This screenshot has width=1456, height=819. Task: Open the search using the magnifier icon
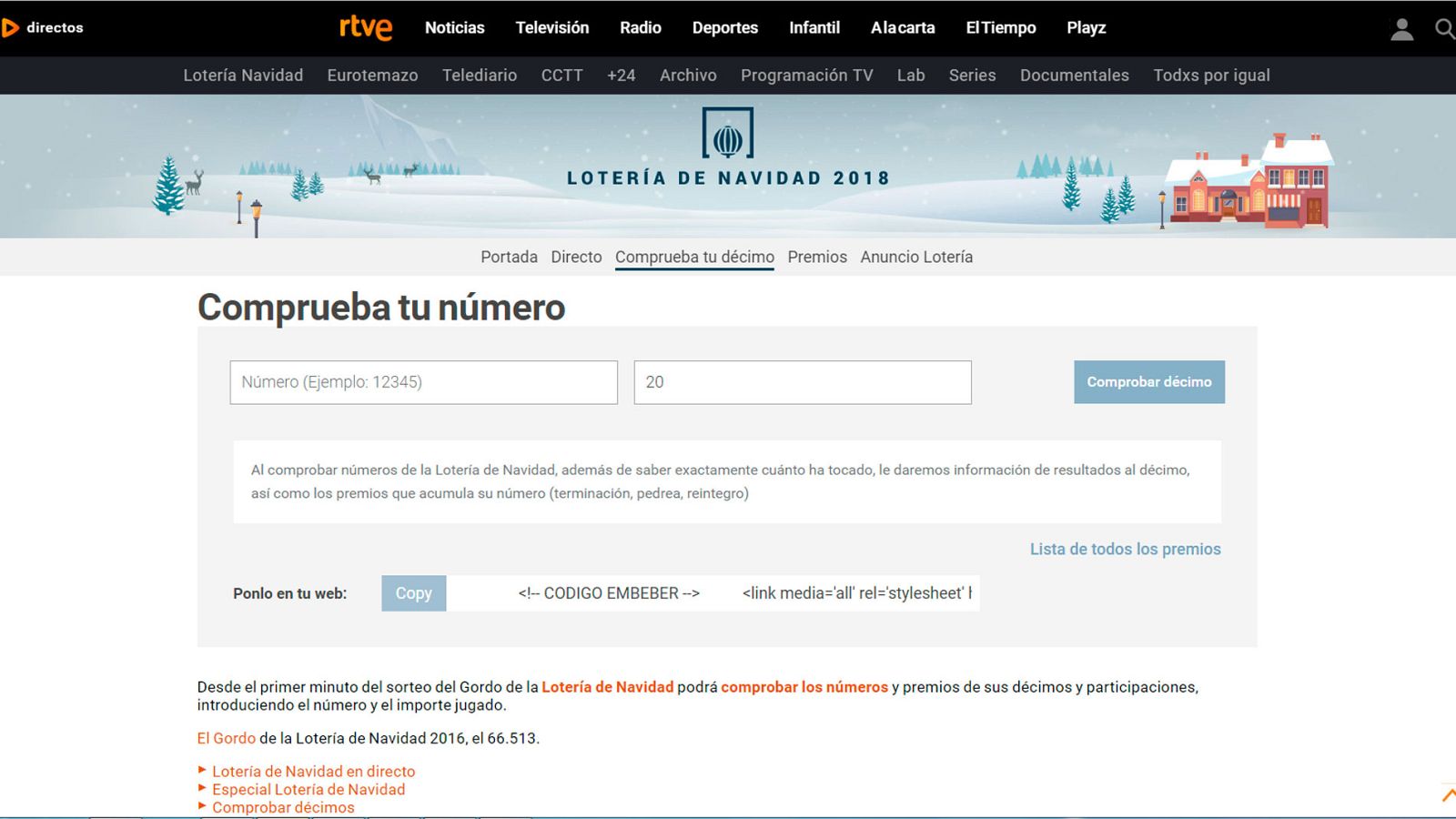click(x=1443, y=28)
